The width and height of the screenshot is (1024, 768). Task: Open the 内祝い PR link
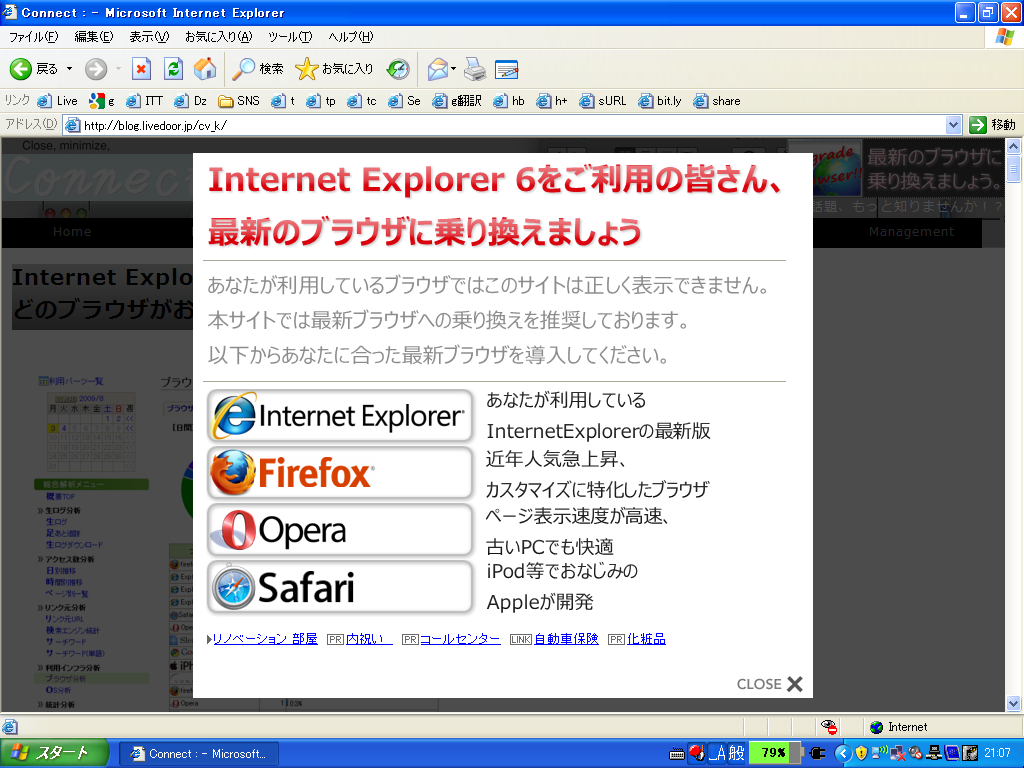[x=369, y=639]
